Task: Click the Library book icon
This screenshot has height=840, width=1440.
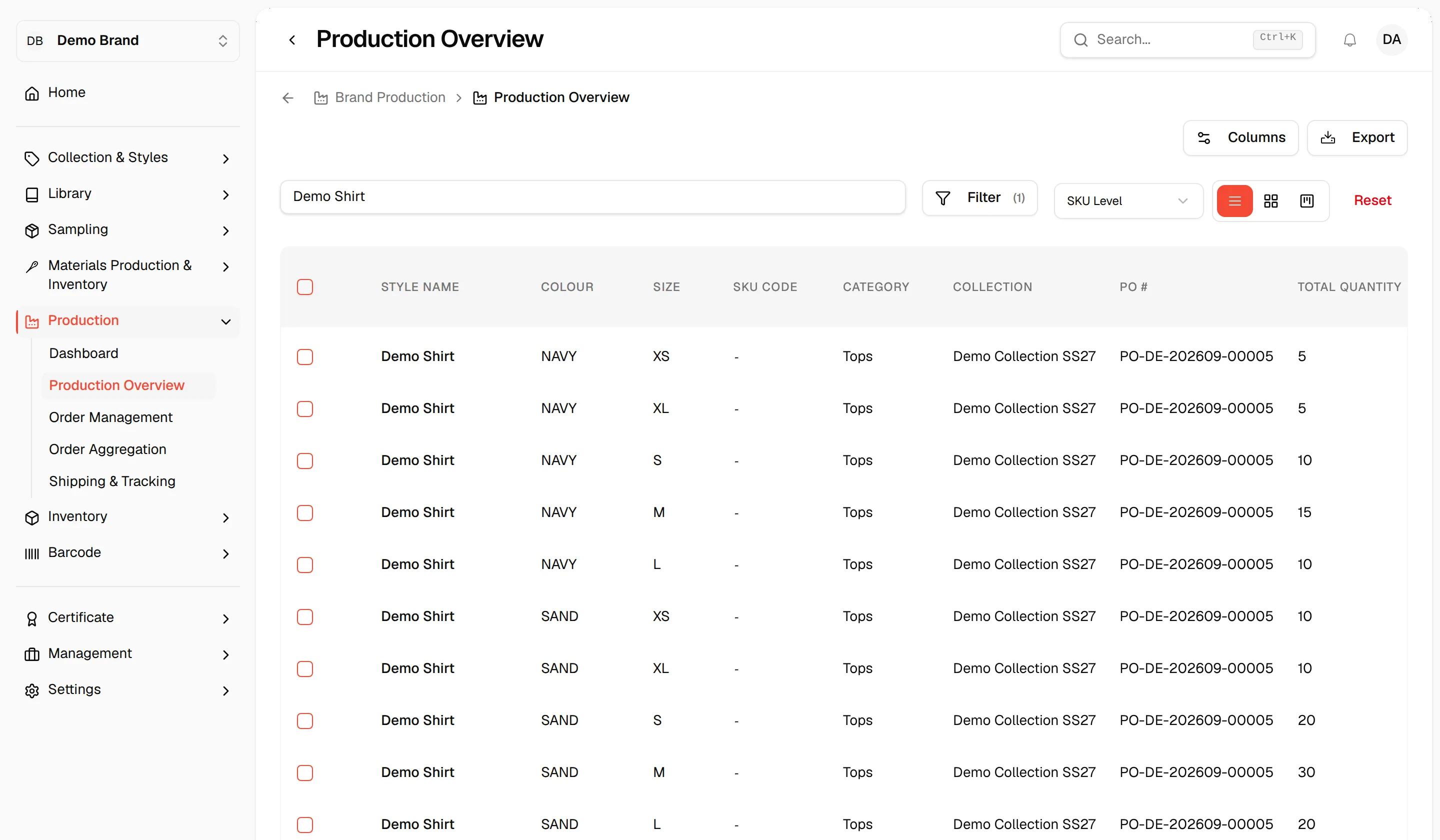Action: tap(32, 195)
